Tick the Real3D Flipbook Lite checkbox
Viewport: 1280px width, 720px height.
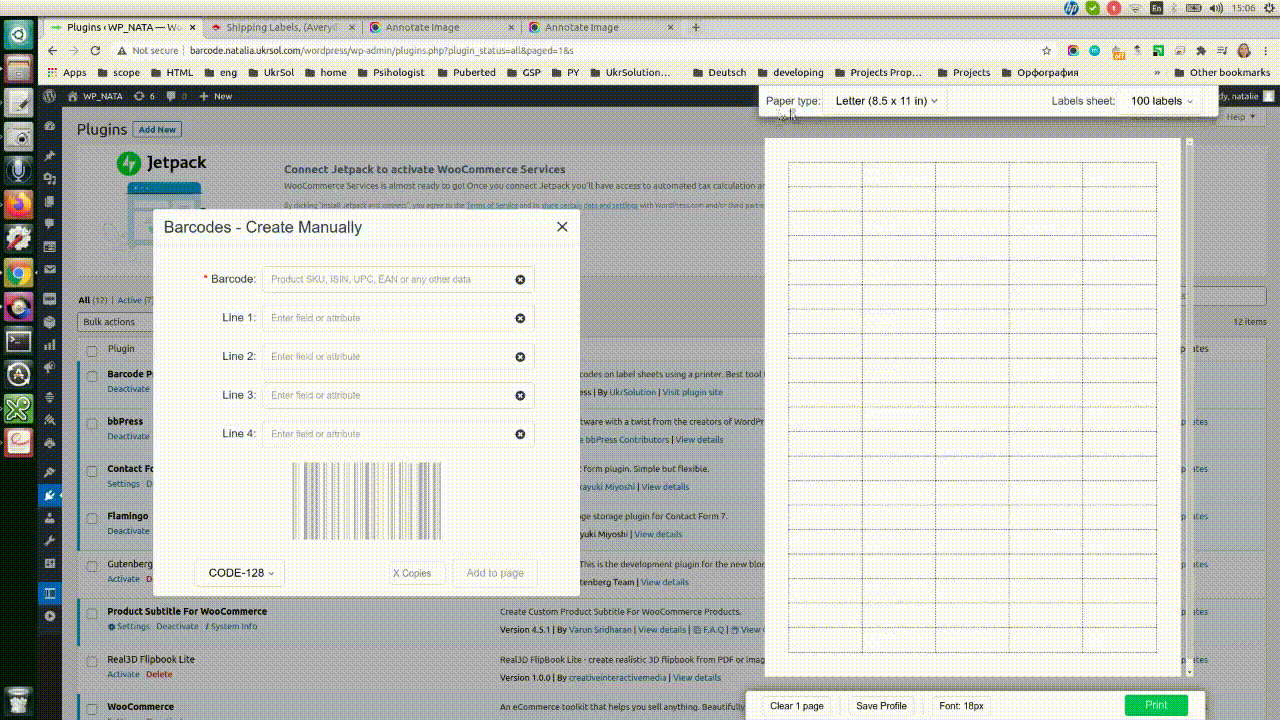(92, 660)
